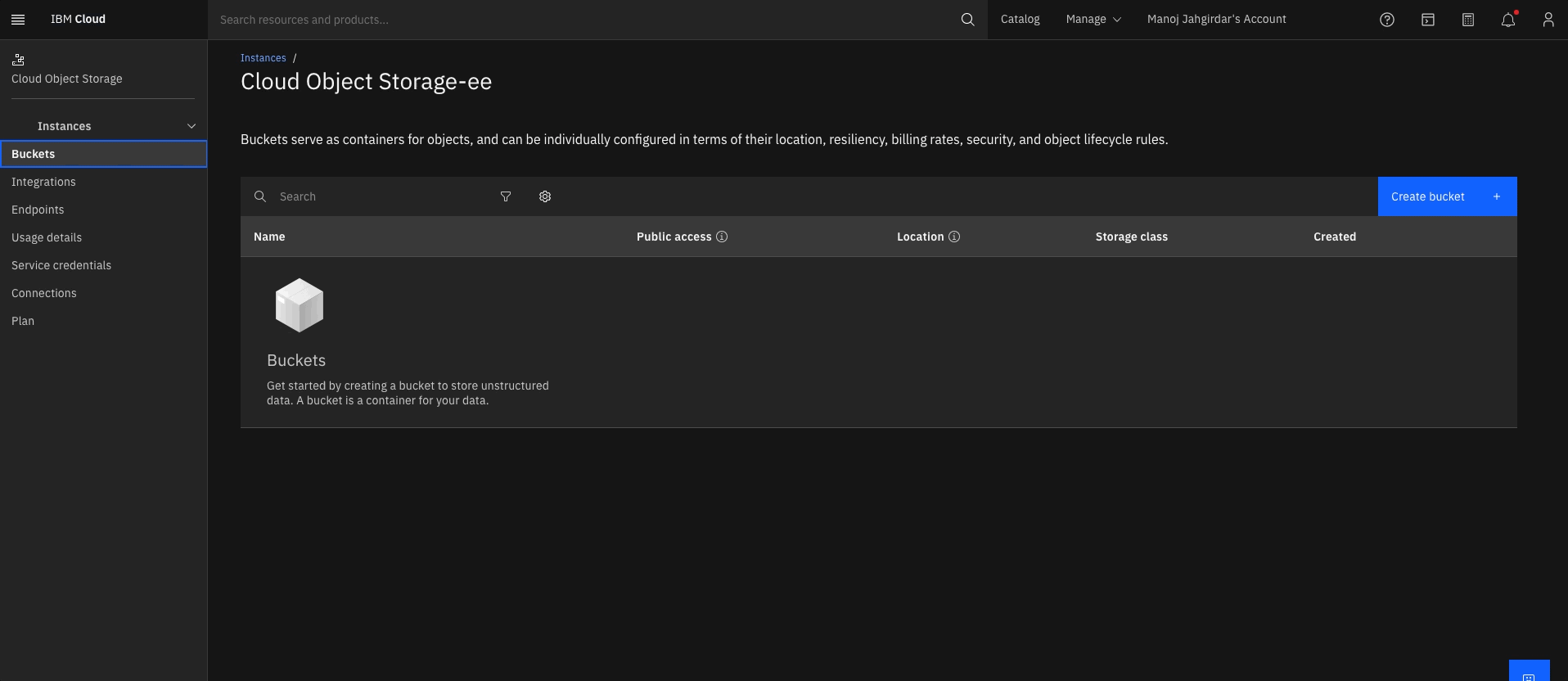Sort by the Name column header

pyautogui.click(x=269, y=237)
